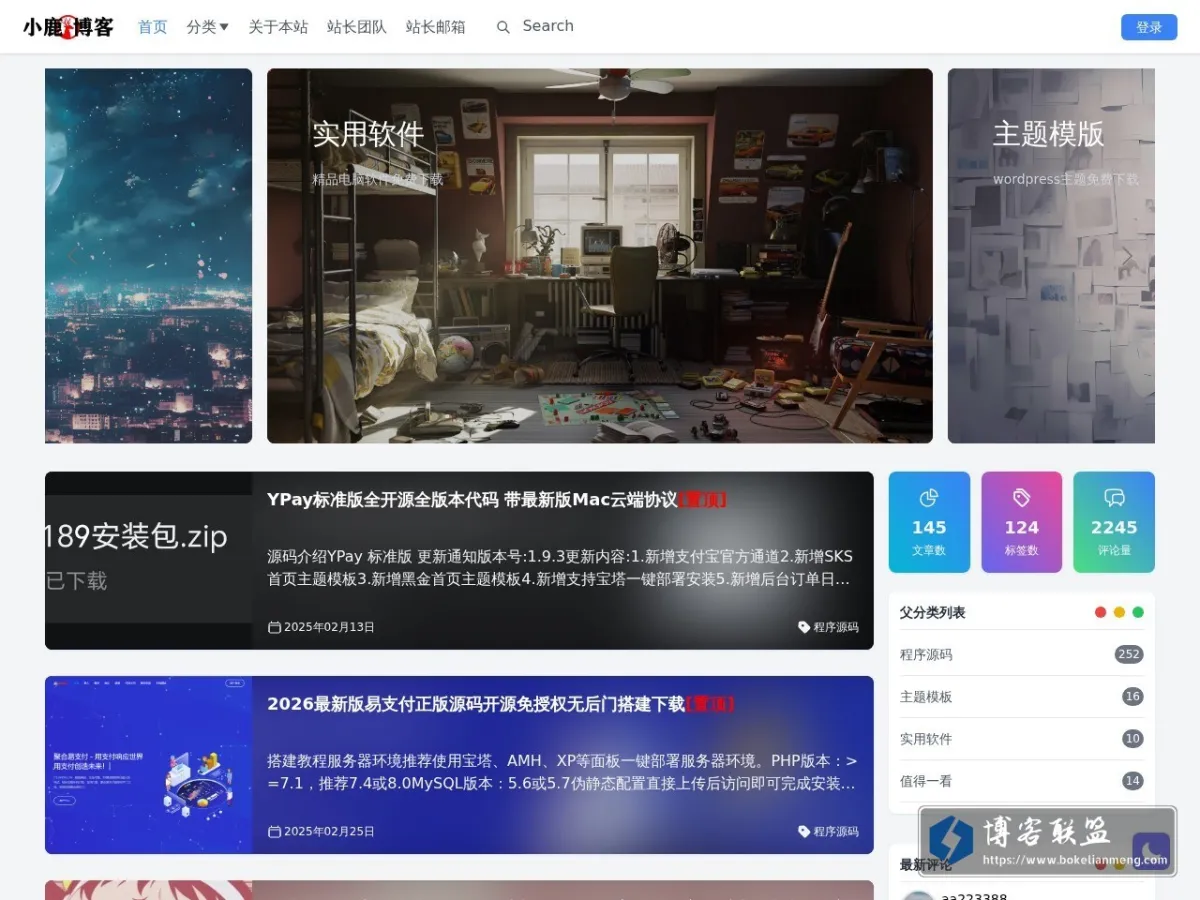Open the 首页 nav item
Image resolution: width=1200 pixels, height=900 pixels.
pyautogui.click(x=153, y=27)
